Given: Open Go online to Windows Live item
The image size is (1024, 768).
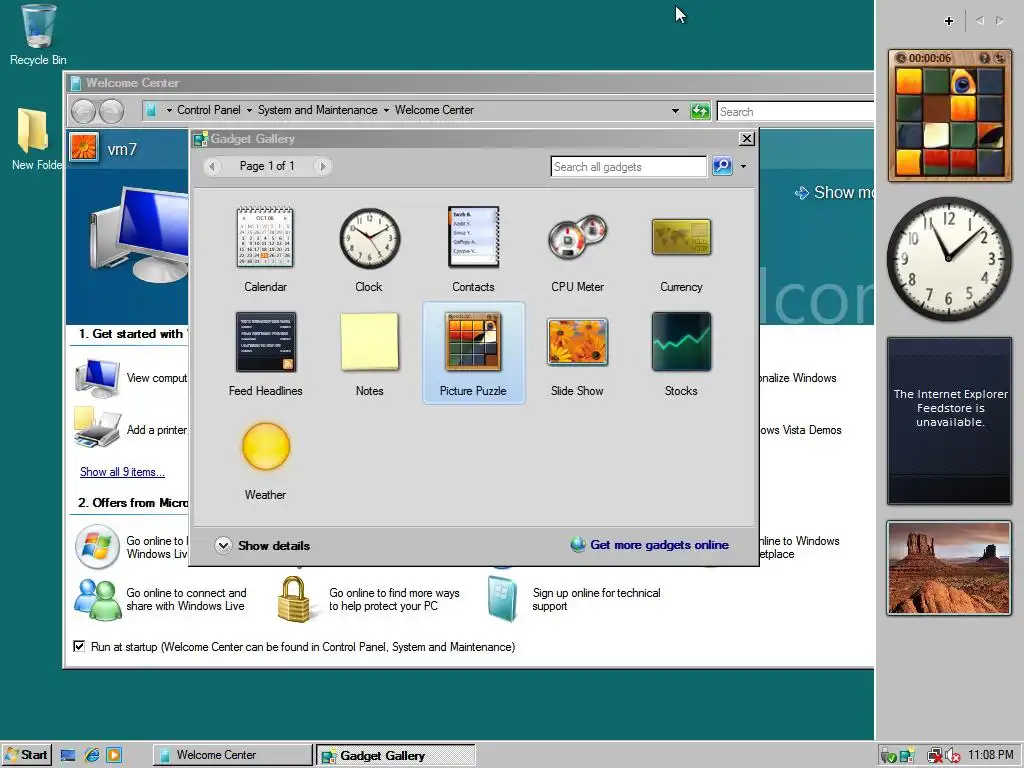Looking at the screenshot, I should pos(131,547).
